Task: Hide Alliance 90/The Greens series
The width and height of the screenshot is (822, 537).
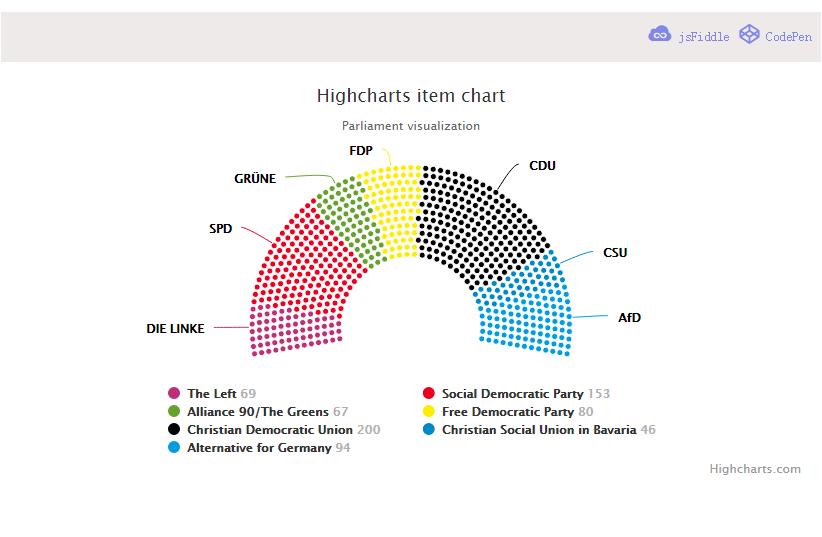Action: [257, 412]
